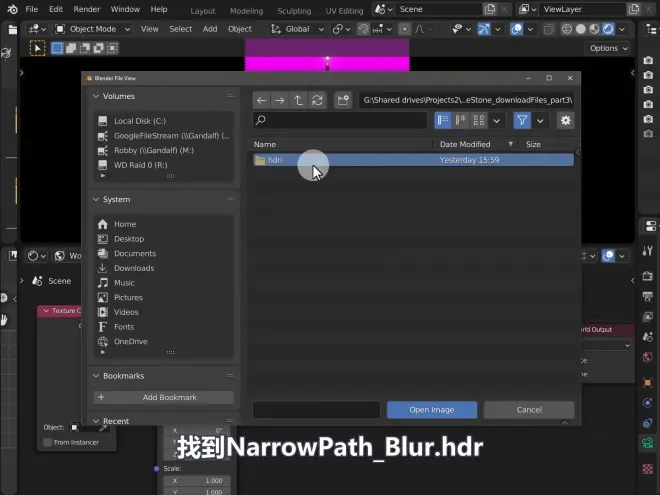Open WD Raid 0 (R:) volume
This screenshot has height=495, width=660.
(164, 165)
